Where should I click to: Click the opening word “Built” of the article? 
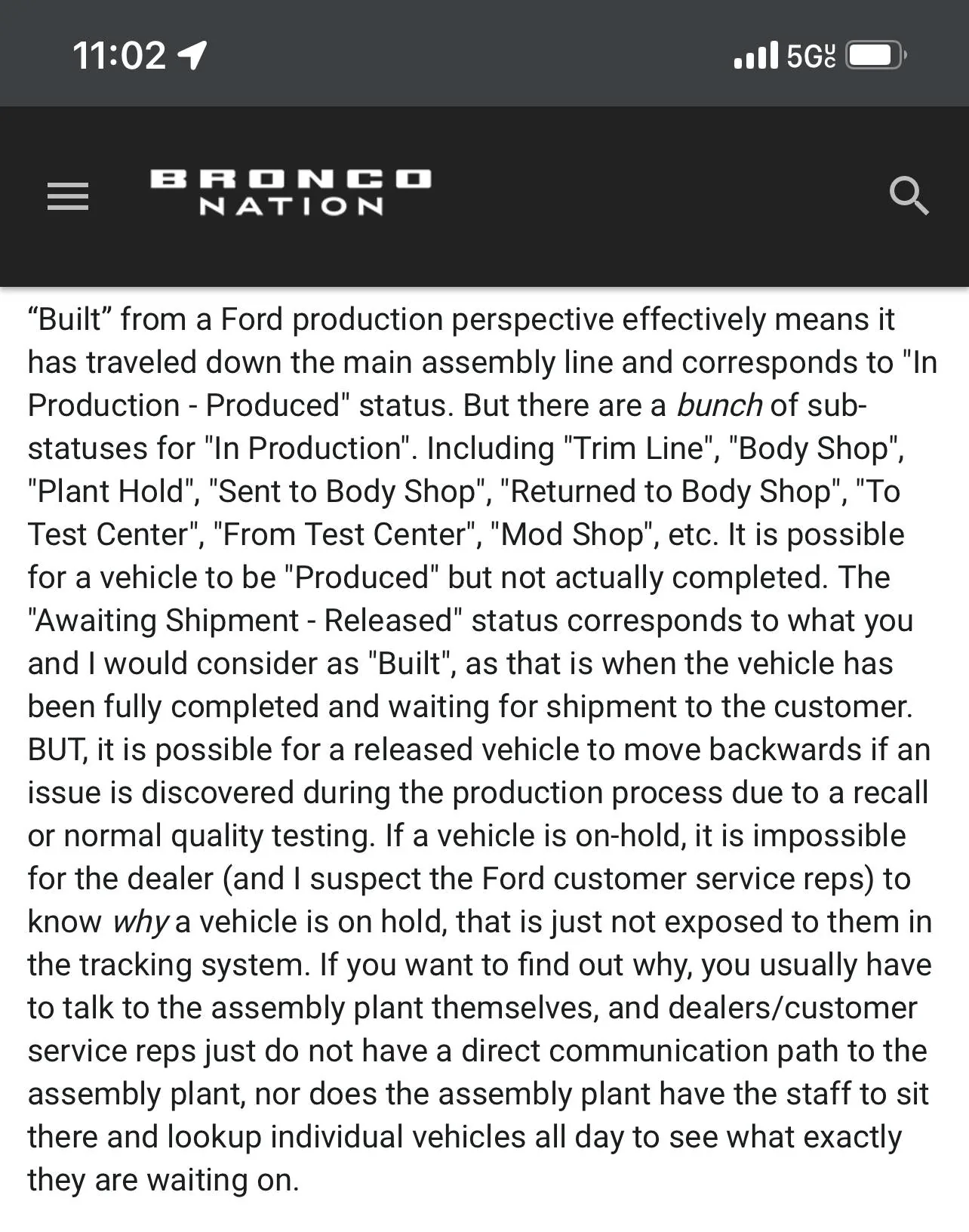click(x=69, y=319)
